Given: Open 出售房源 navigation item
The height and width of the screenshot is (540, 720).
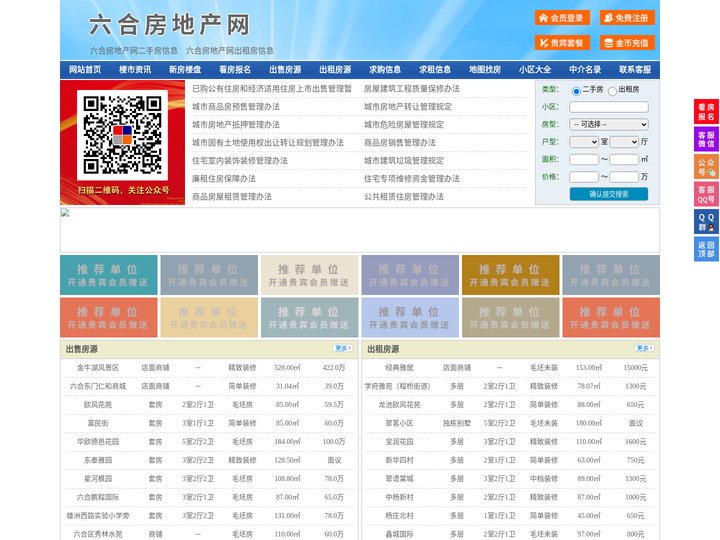Looking at the screenshot, I should tap(285, 70).
